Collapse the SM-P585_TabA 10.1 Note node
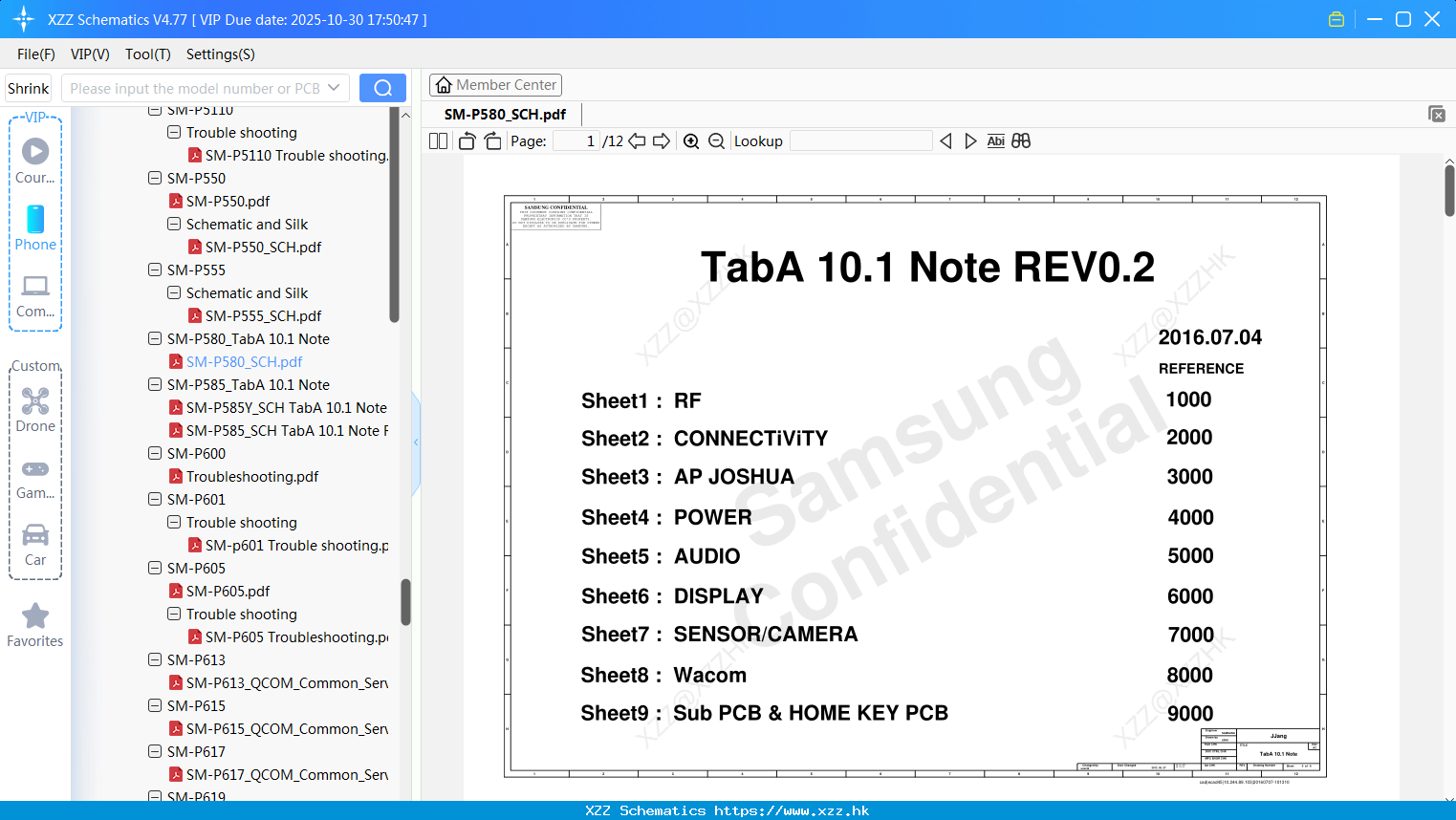Screen dimensions: 1456x820 point(155,384)
